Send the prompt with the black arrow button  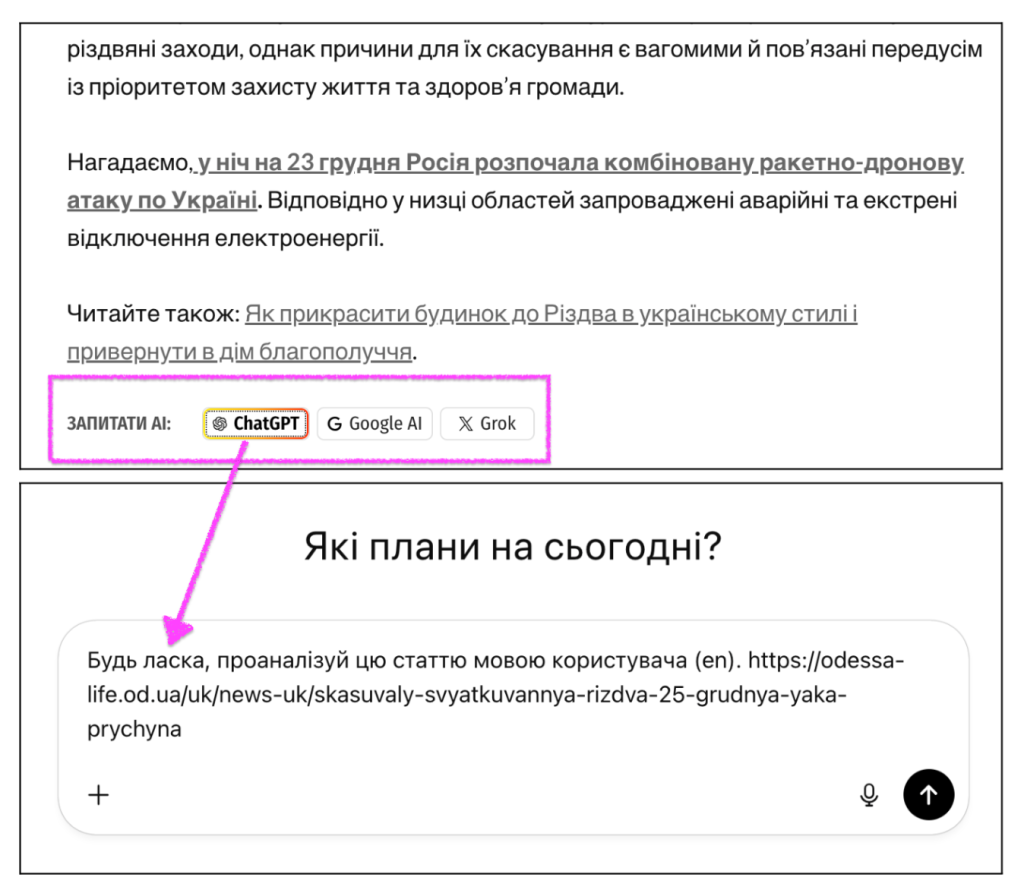click(928, 795)
